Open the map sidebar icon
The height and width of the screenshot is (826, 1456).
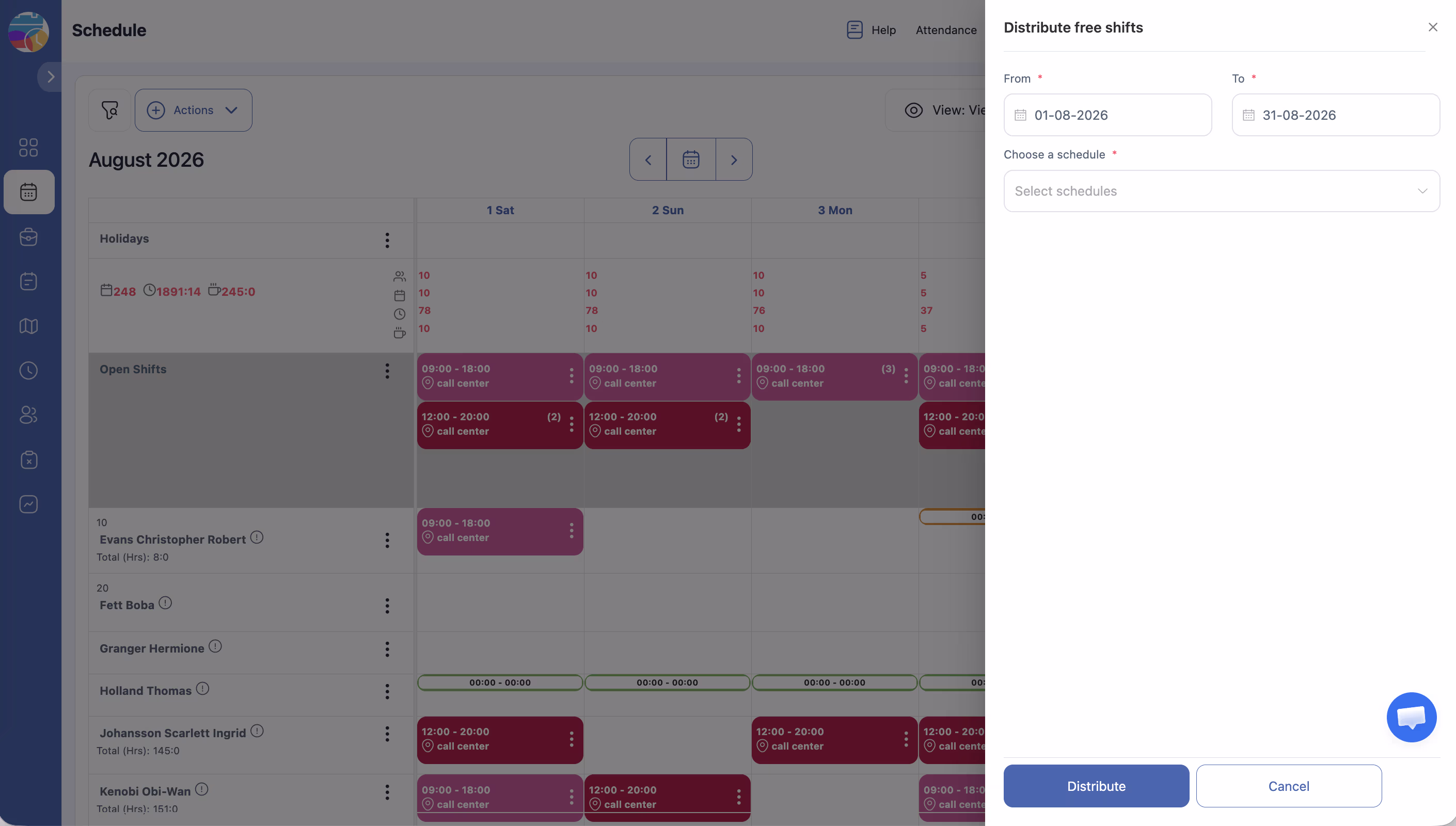28,326
